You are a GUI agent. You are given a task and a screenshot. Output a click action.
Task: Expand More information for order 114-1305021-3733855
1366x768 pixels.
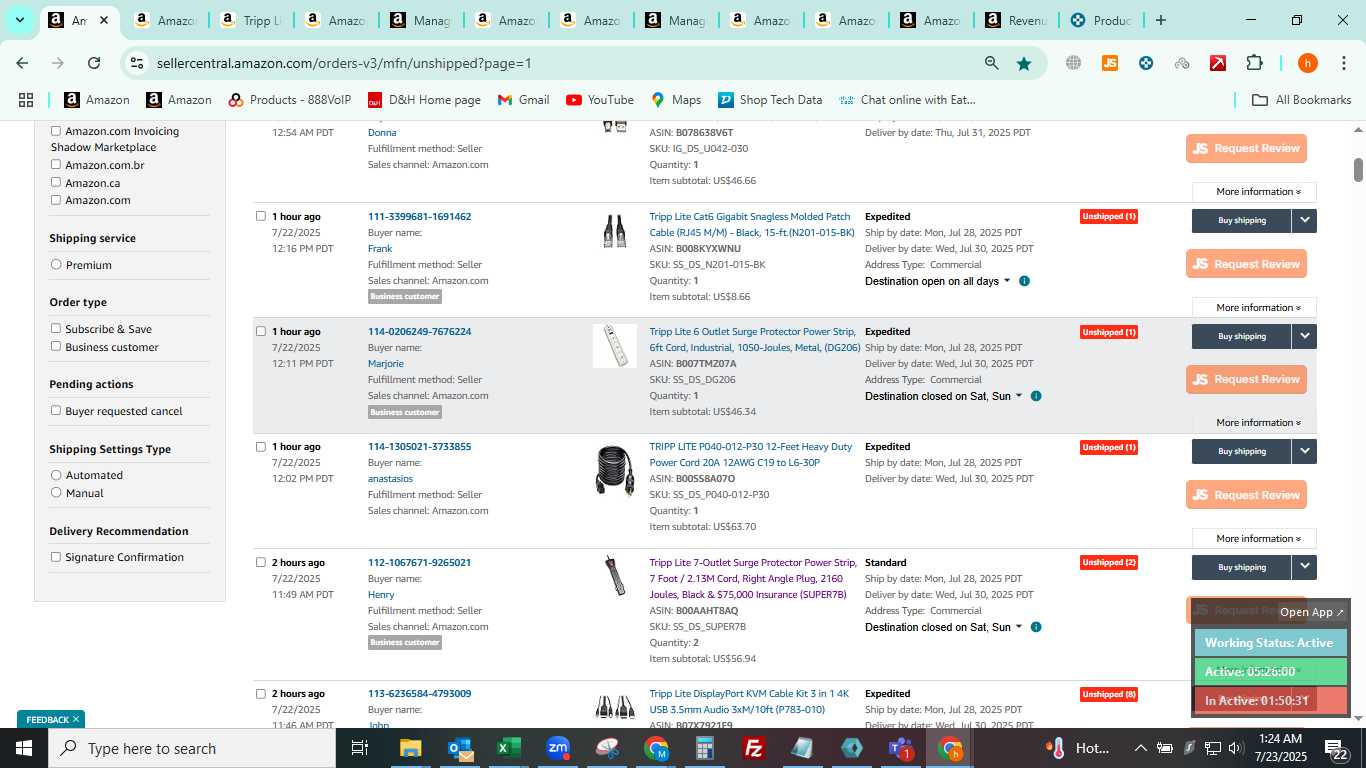pos(1254,538)
